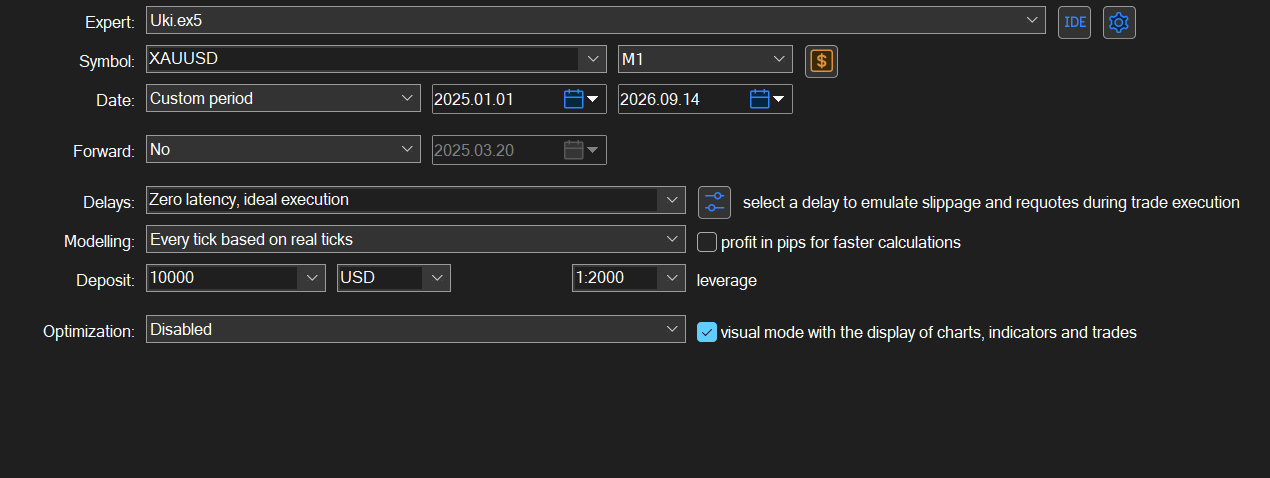Click the symbol specification dollar icon
The width and height of the screenshot is (1270, 478).
point(822,61)
